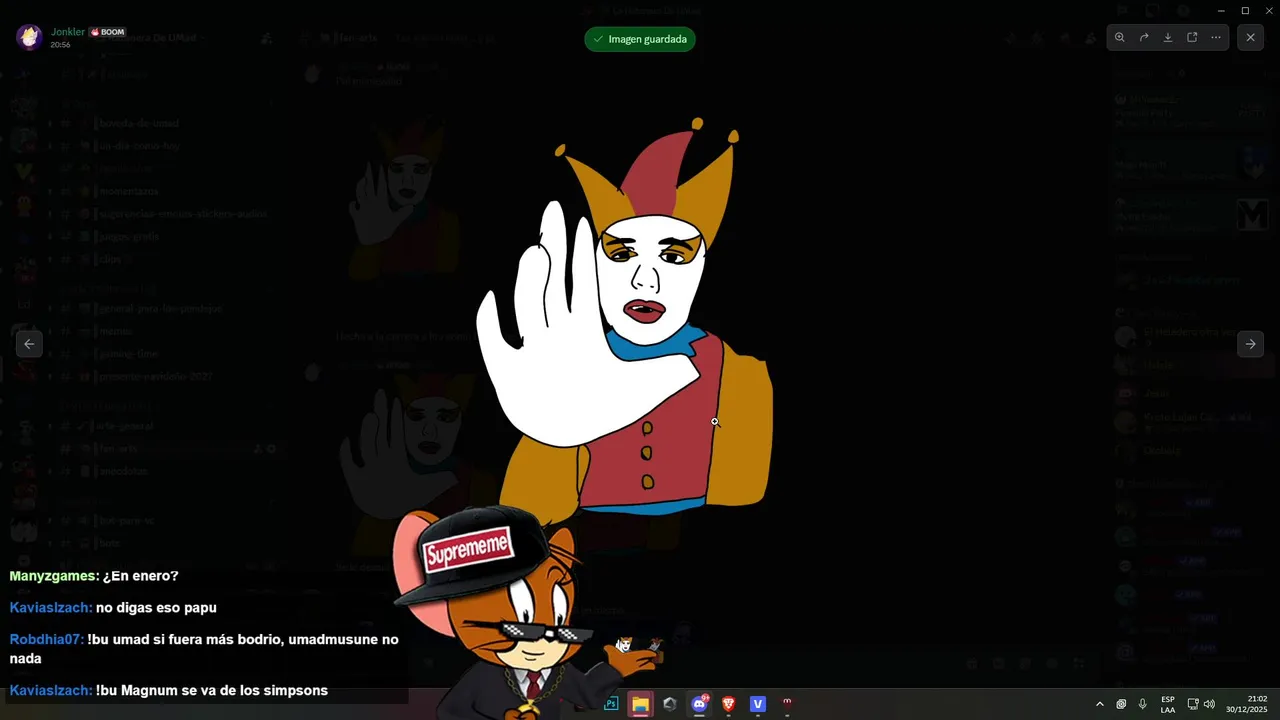Click the swirl-shaped system tray icon
Screen dimensions: 1280x720
[x=1121, y=704]
